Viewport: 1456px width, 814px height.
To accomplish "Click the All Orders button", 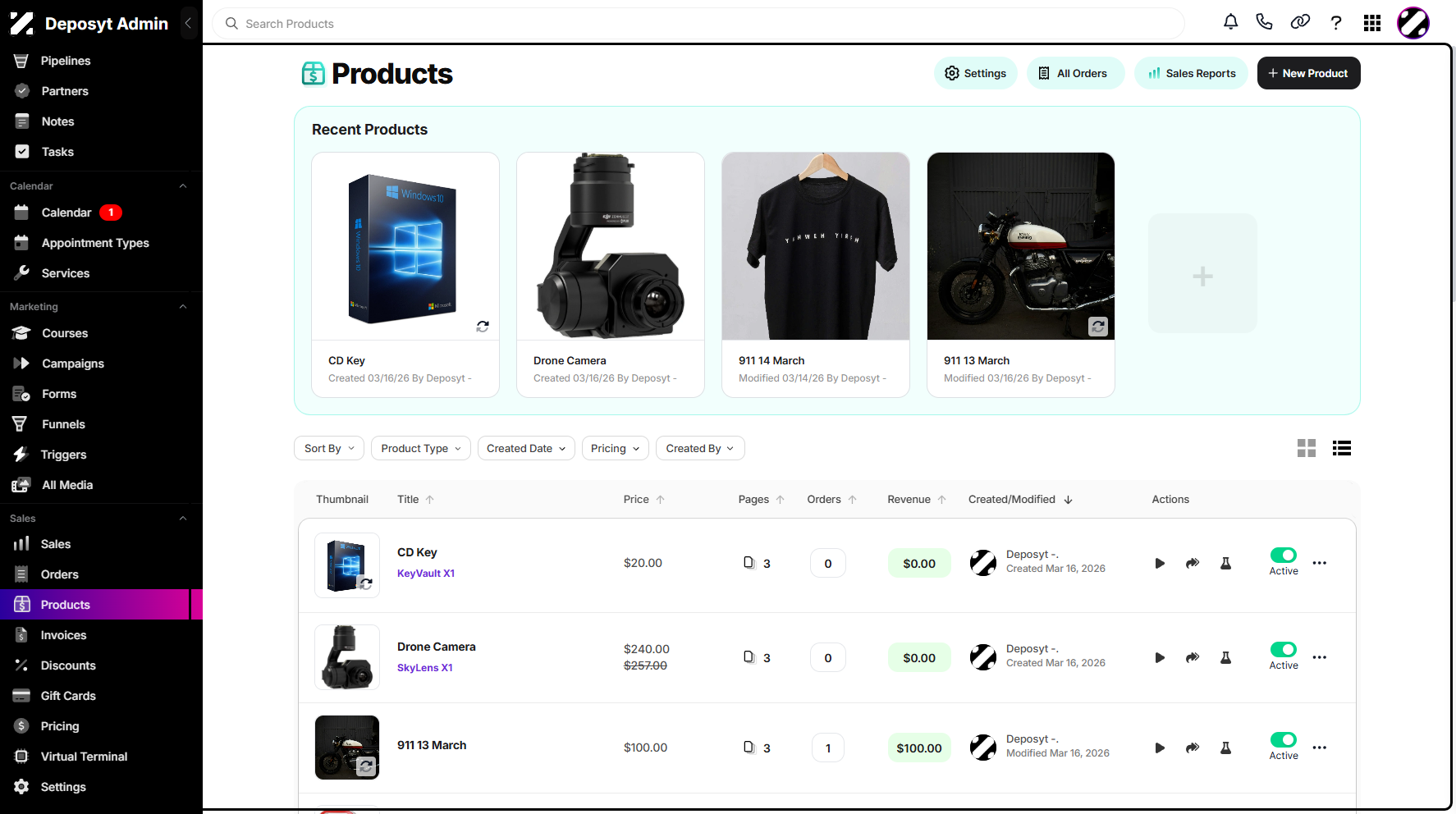I will [x=1075, y=73].
